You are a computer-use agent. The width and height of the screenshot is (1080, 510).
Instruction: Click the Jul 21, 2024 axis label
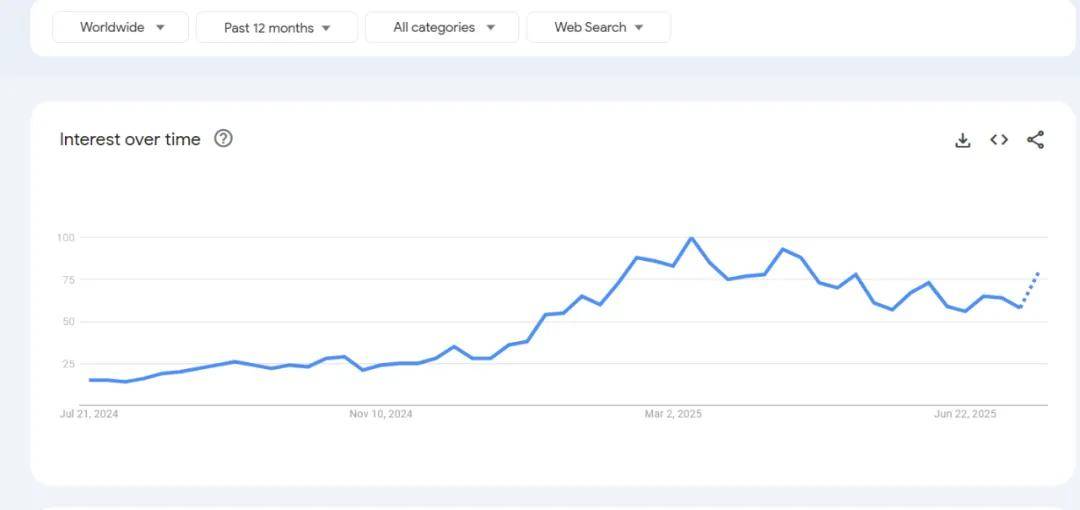click(89, 414)
